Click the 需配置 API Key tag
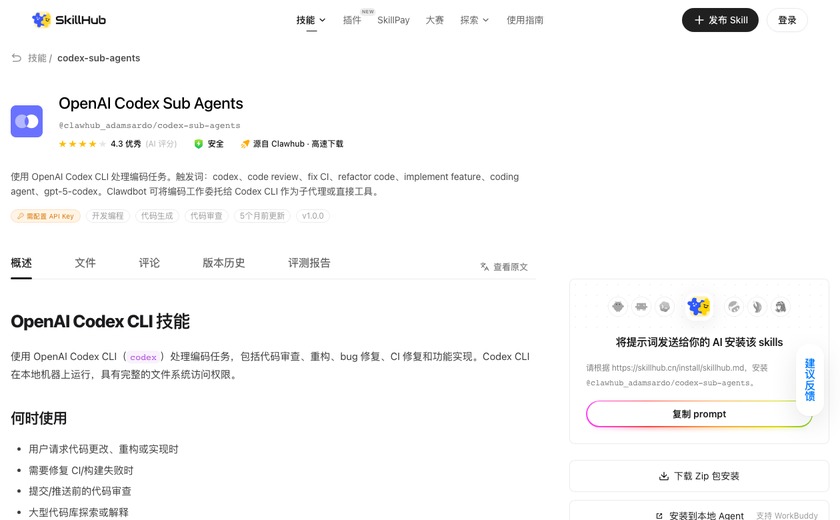This screenshot has height=520, width=840. pos(46,216)
